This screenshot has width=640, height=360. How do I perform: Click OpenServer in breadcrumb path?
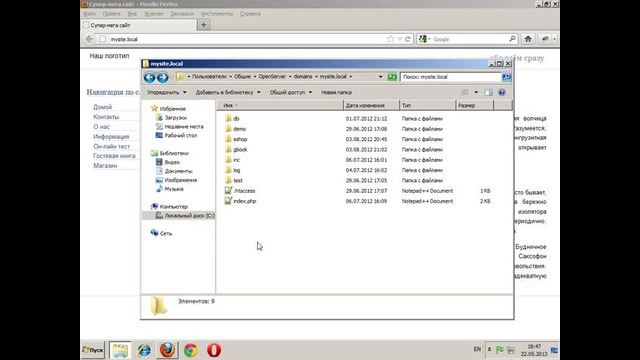(272, 76)
